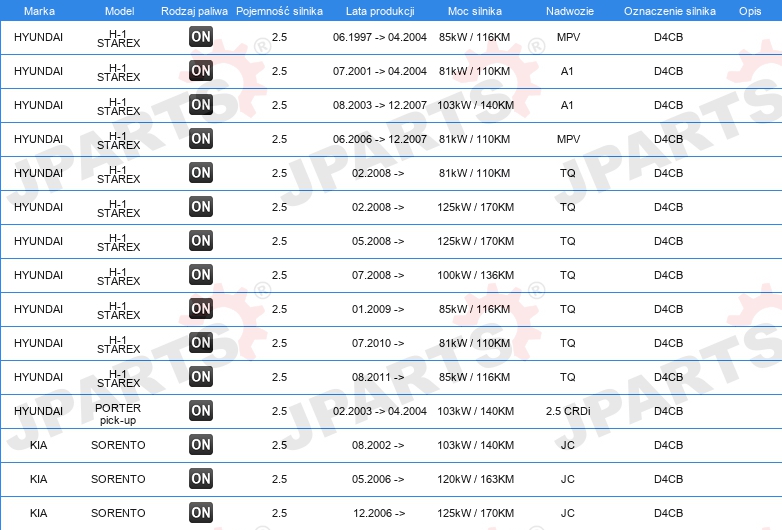
Task: Click the Marka column header
Action: pyautogui.click(x=38, y=10)
